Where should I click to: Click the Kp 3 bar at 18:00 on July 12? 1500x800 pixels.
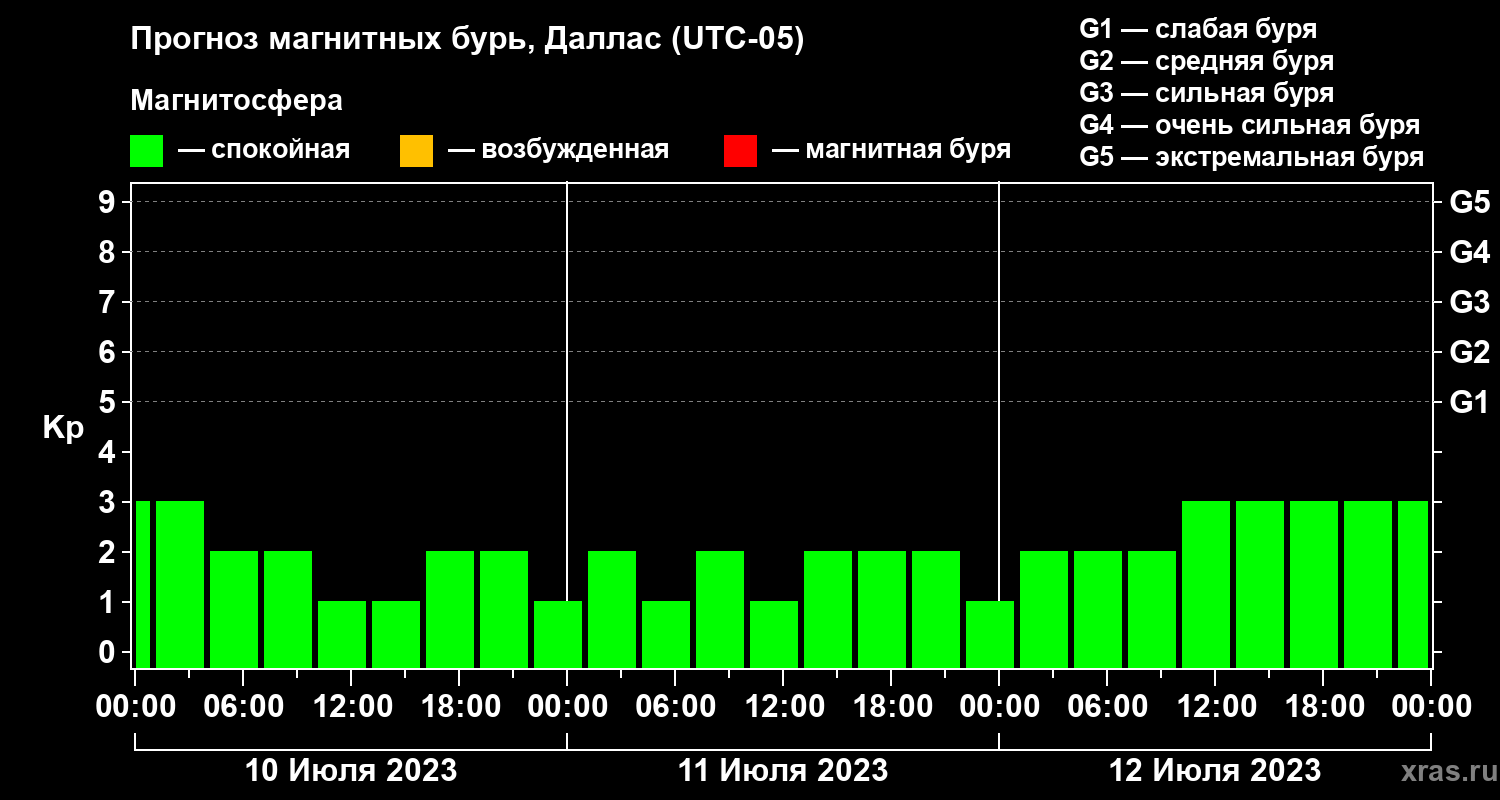coord(1314,584)
